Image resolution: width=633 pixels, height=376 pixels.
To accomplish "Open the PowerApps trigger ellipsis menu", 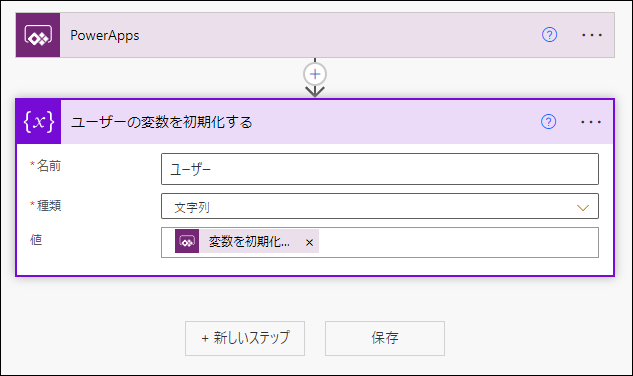I will pyautogui.click(x=592, y=35).
